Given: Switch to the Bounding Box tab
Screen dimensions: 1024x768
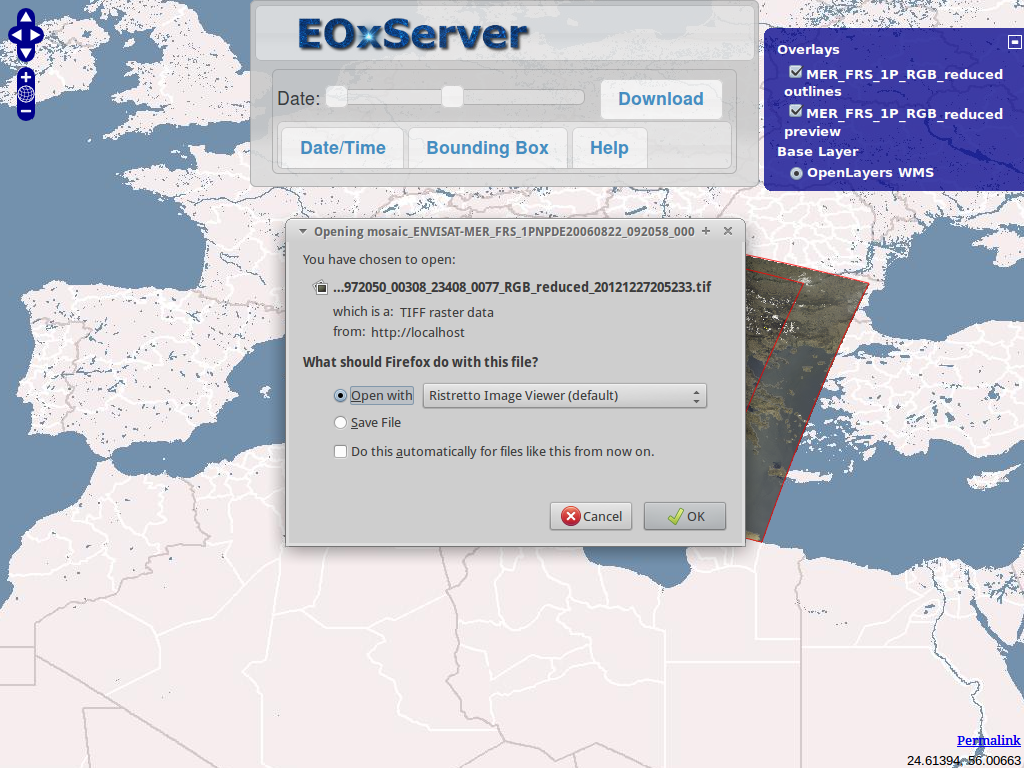Looking at the screenshot, I should click(x=487, y=148).
